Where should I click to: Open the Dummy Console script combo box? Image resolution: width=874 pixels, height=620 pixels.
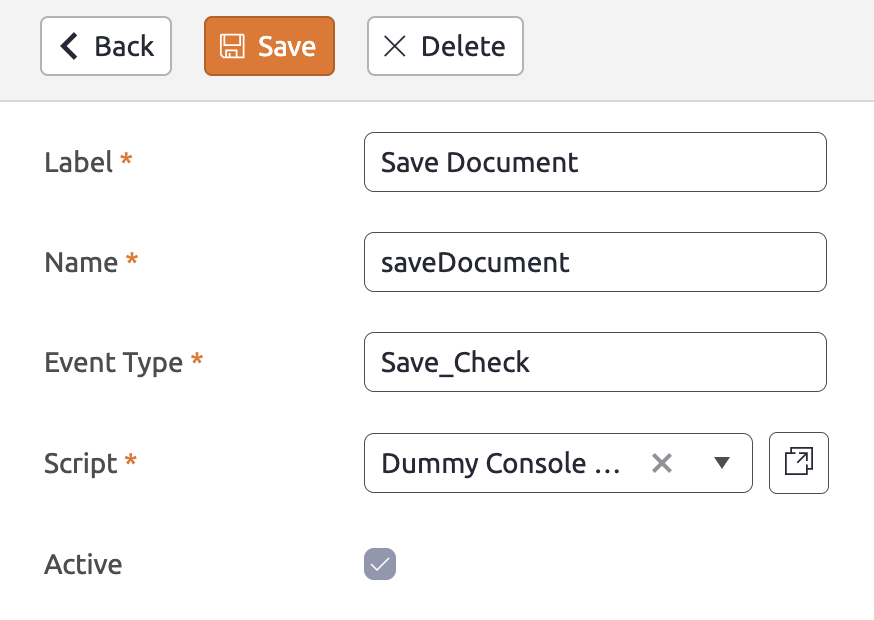[x=559, y=463]
